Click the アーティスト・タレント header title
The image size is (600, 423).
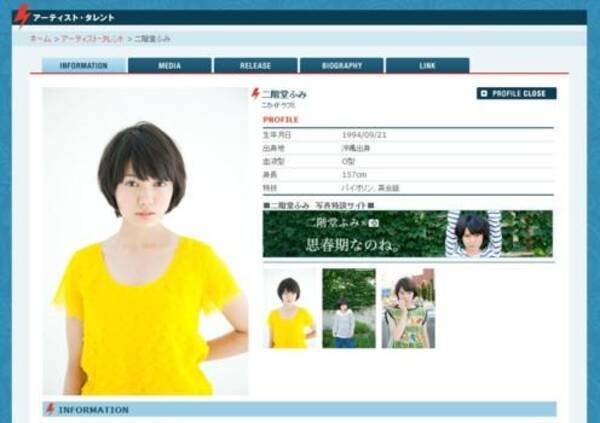73,18
